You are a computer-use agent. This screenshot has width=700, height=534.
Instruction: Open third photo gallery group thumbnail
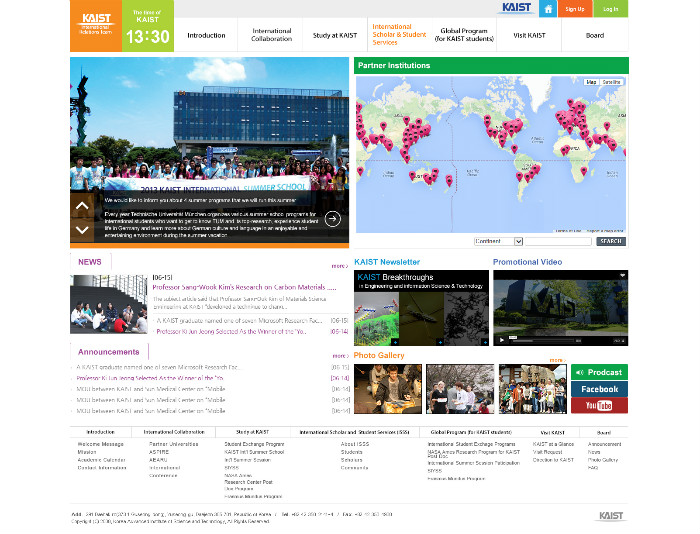[533, 389]
